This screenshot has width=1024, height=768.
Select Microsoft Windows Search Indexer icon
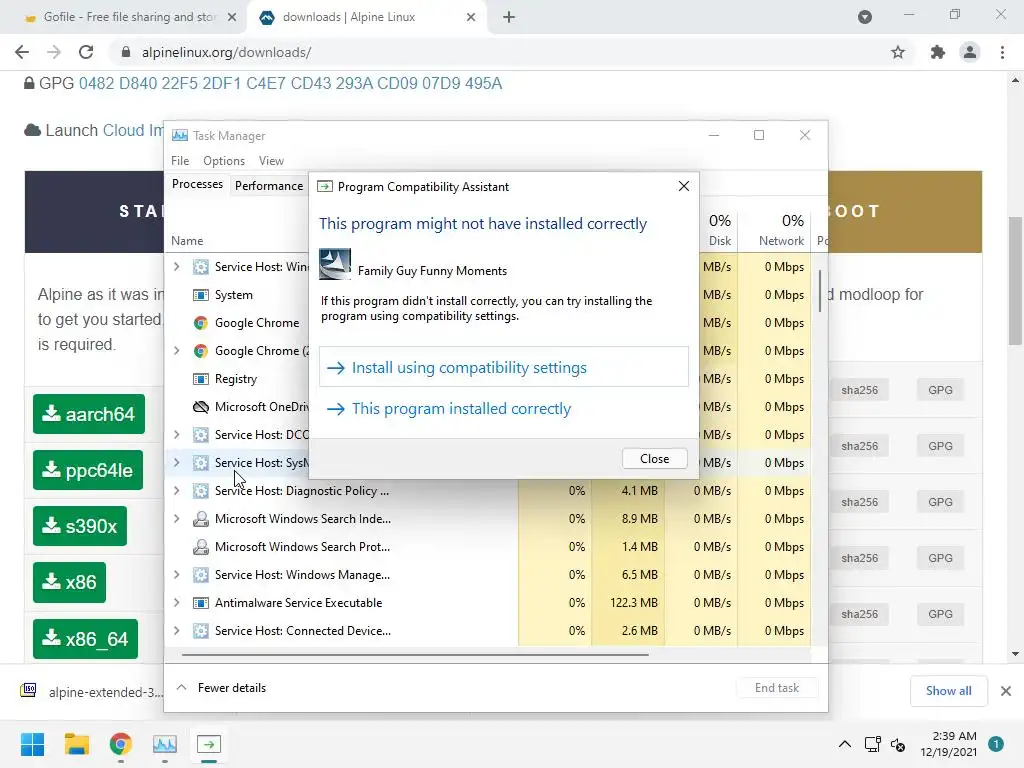click(200, 519)
